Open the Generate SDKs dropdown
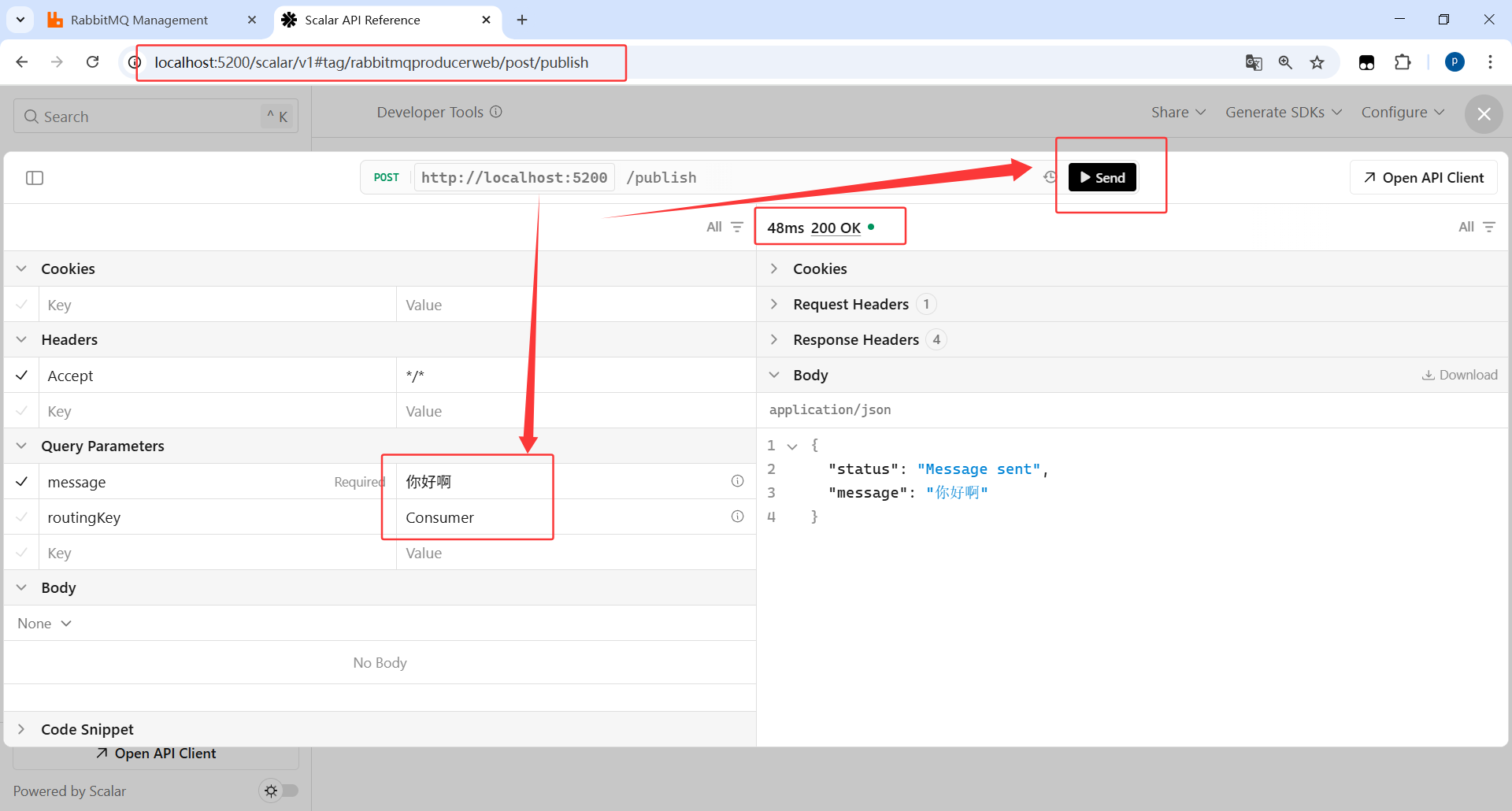Screen dimensions: 1512x811 pos(1284,113)
